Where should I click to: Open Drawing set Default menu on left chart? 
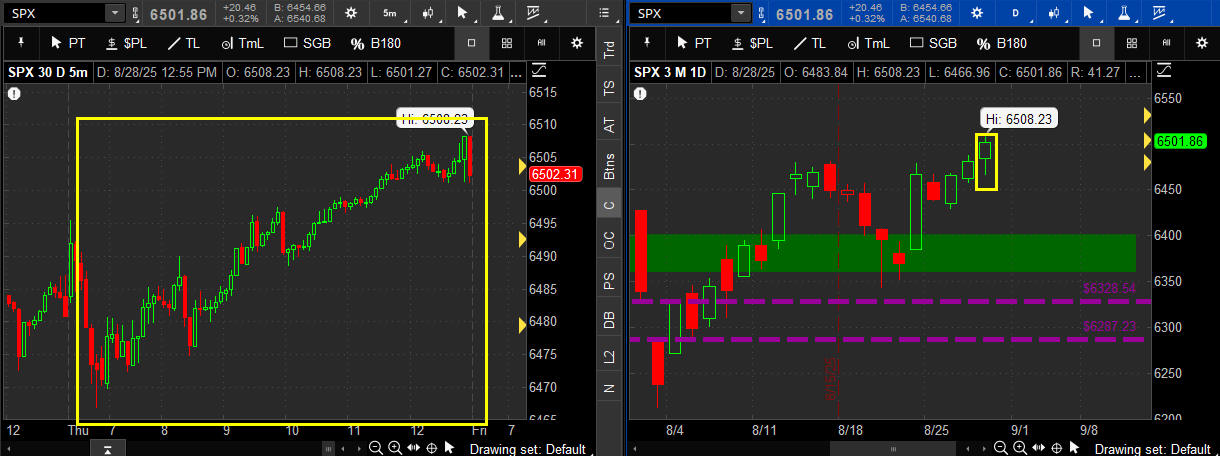529,448
